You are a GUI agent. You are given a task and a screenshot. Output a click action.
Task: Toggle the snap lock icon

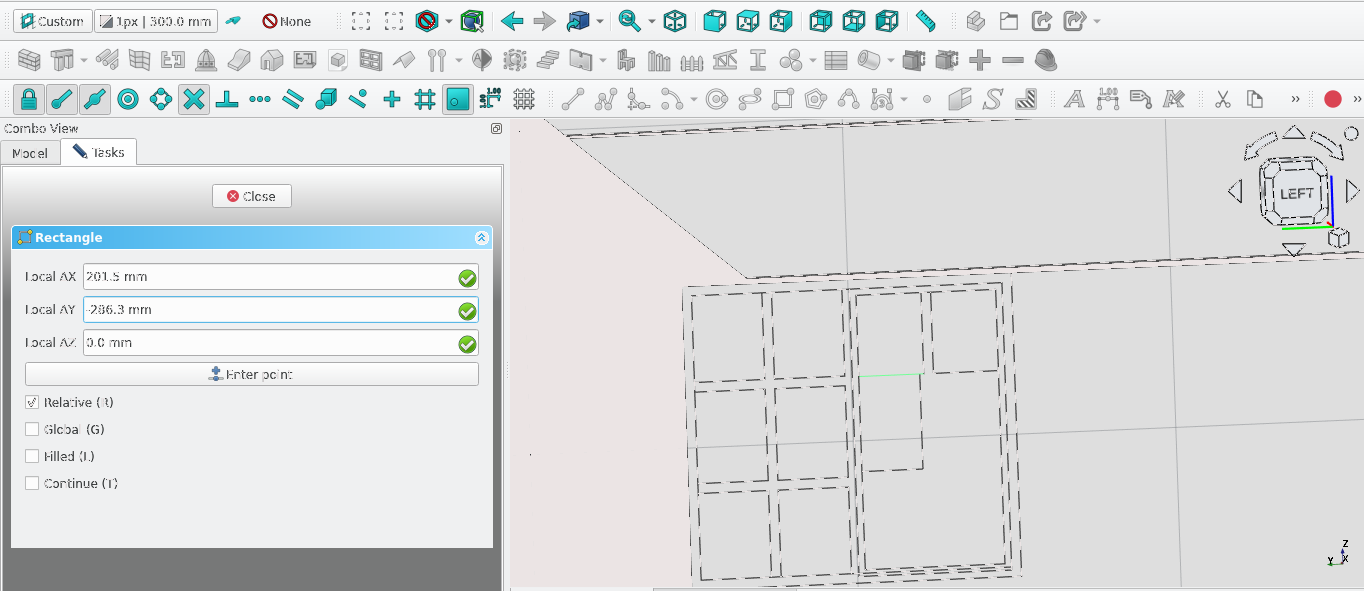coord(29,99)
